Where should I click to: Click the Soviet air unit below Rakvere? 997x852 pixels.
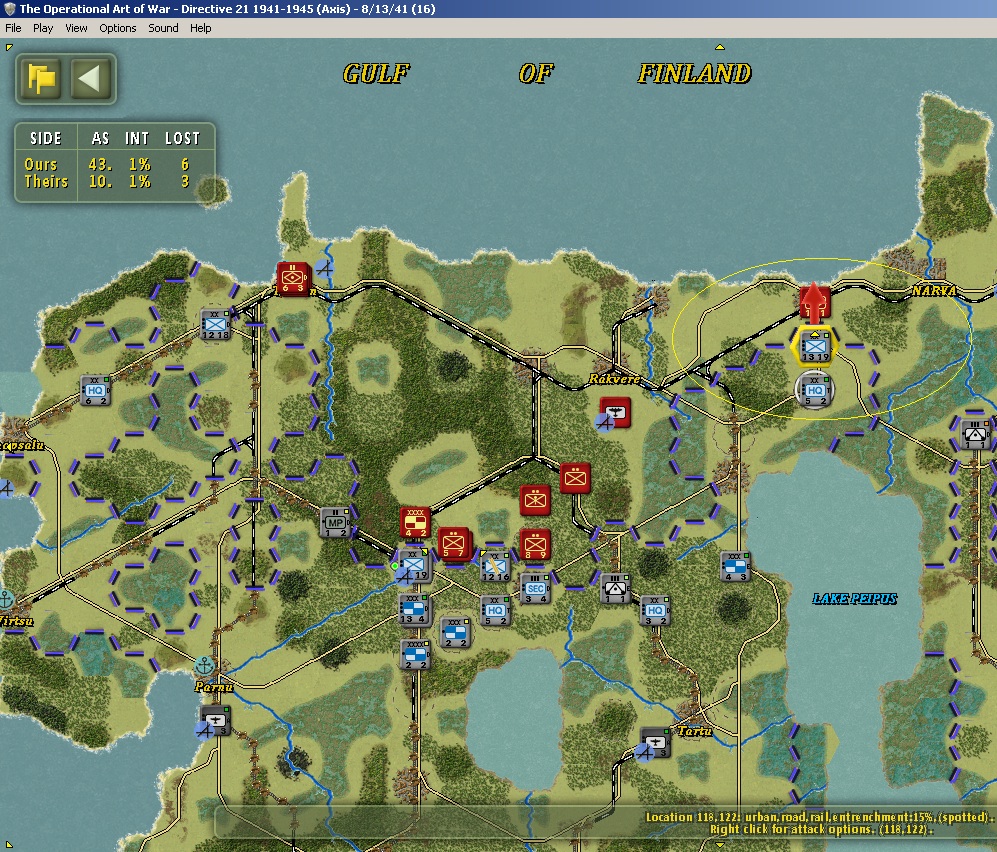click(x=615, y=413)
